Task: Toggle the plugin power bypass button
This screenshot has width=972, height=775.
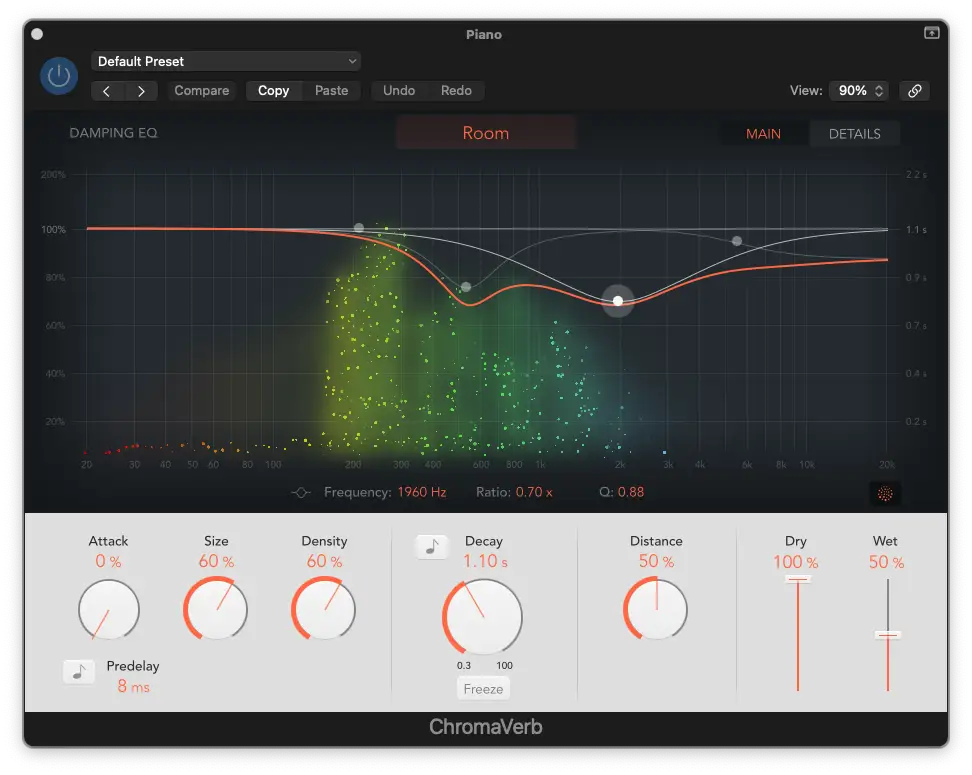Action: [x=60, y=76]
